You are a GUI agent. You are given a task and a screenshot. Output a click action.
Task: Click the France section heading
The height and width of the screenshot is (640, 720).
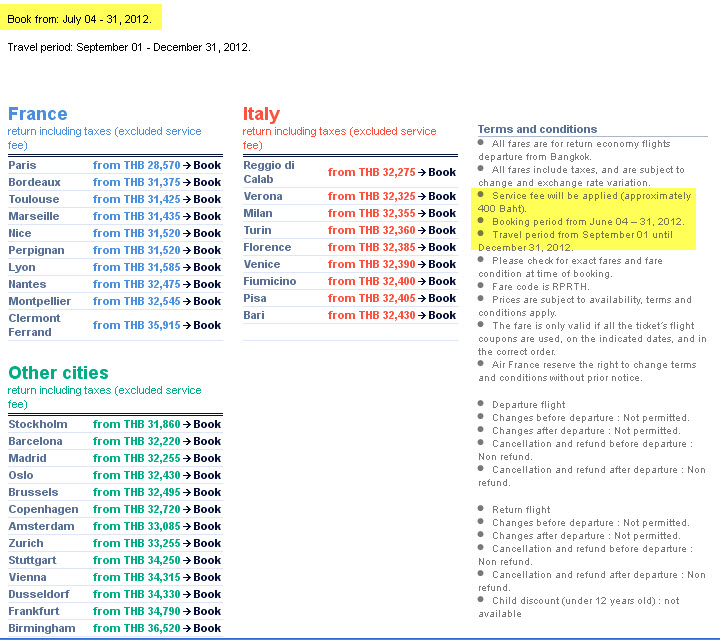pyautogui.click(x=38, y=114)
